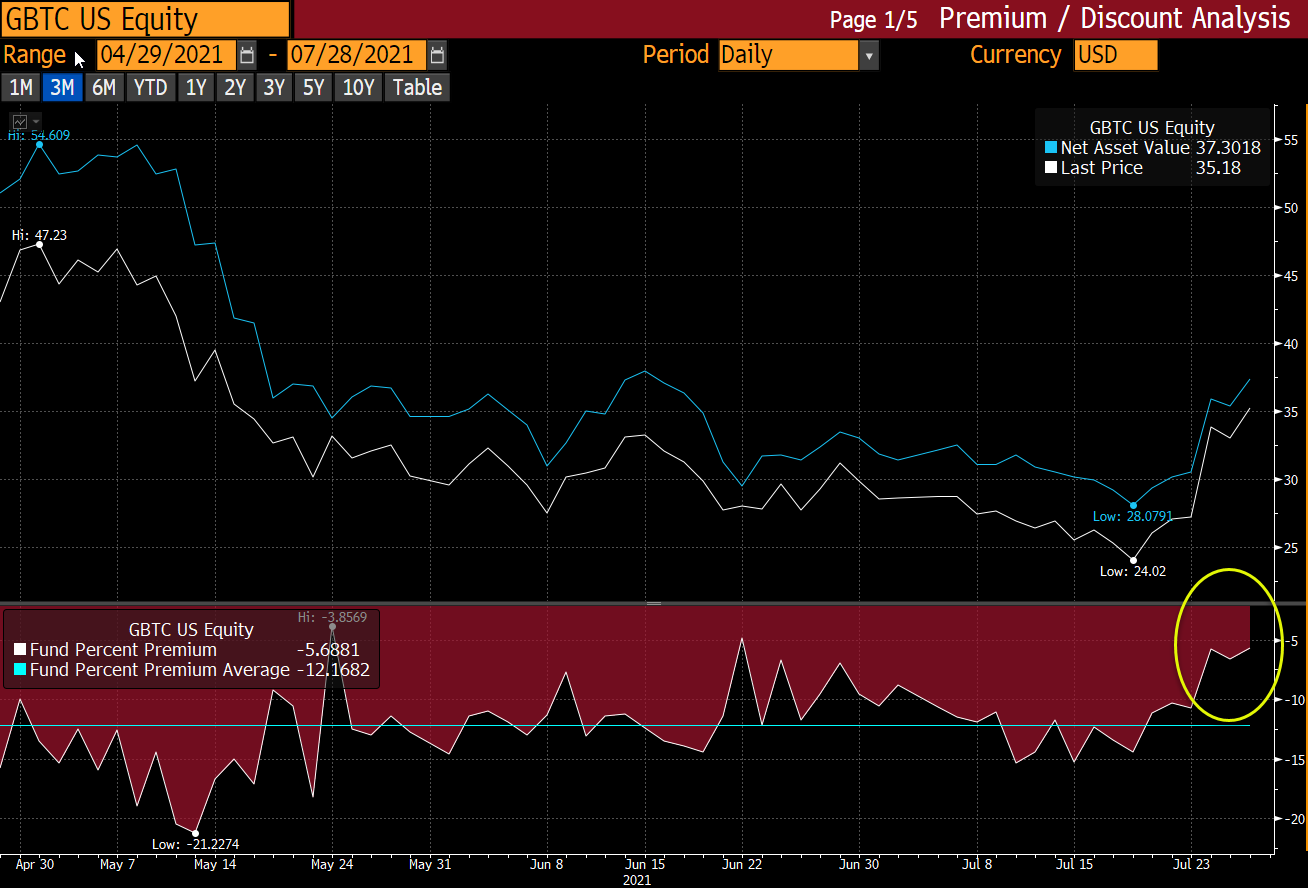Show the 10Y range

(358, 88)
